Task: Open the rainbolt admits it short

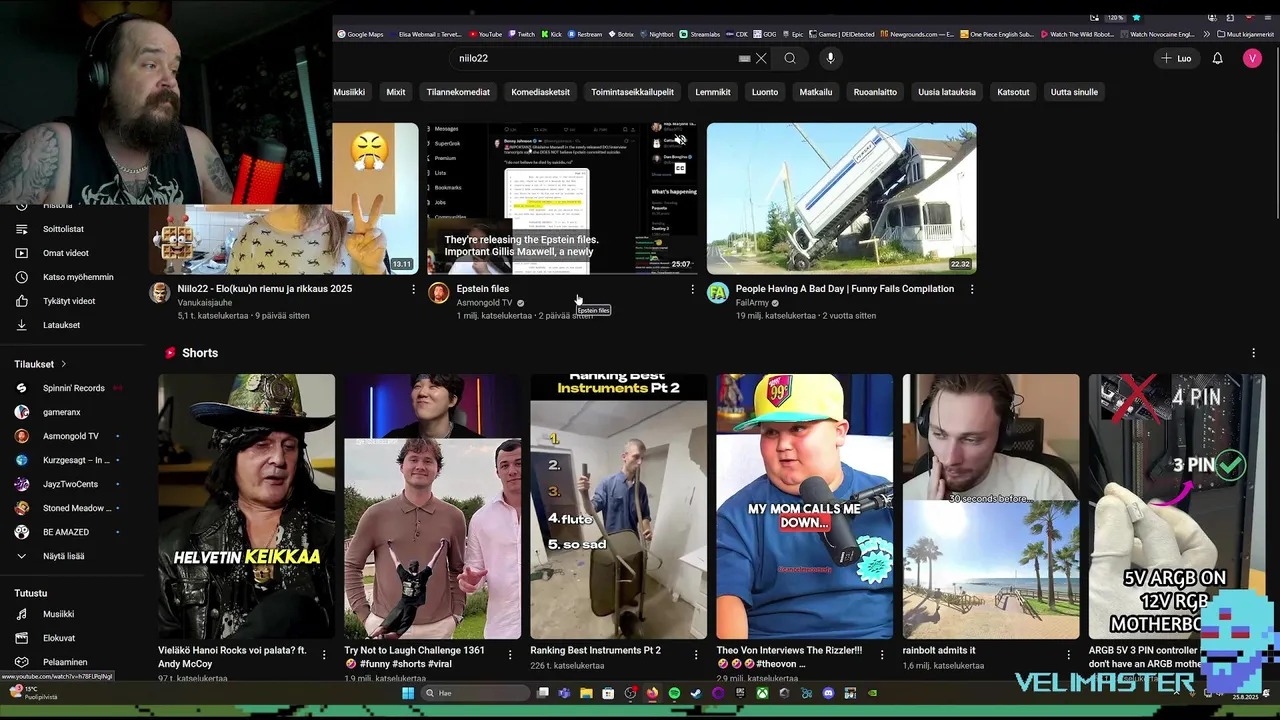Action: (991, 506)
